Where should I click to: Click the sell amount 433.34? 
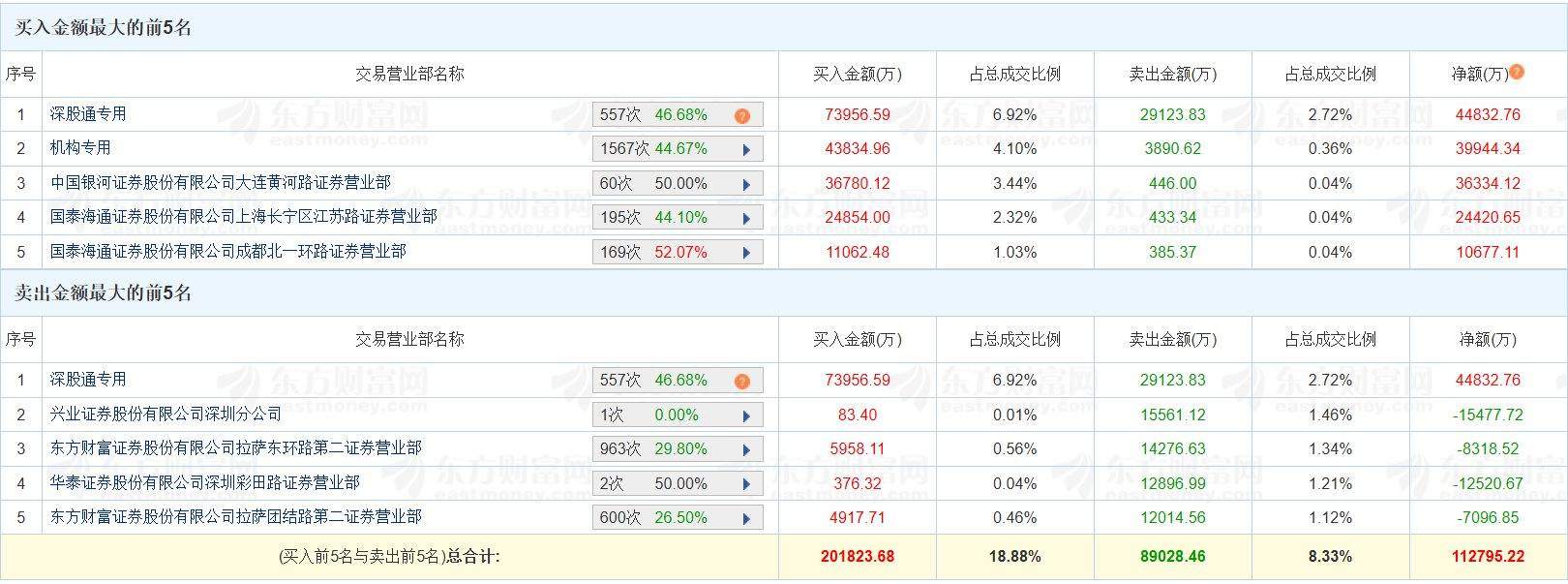(1173, 218)
